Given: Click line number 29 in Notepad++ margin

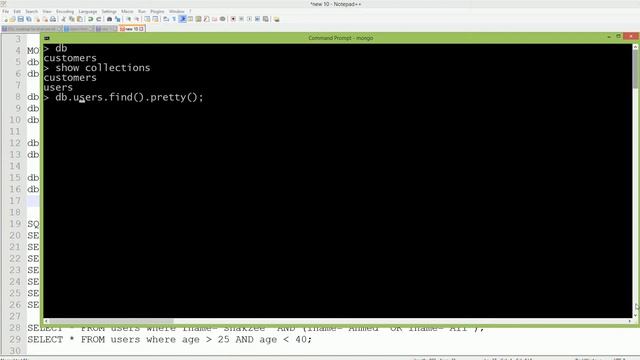Looking at the screenshot, I should (x=15, y=340).
